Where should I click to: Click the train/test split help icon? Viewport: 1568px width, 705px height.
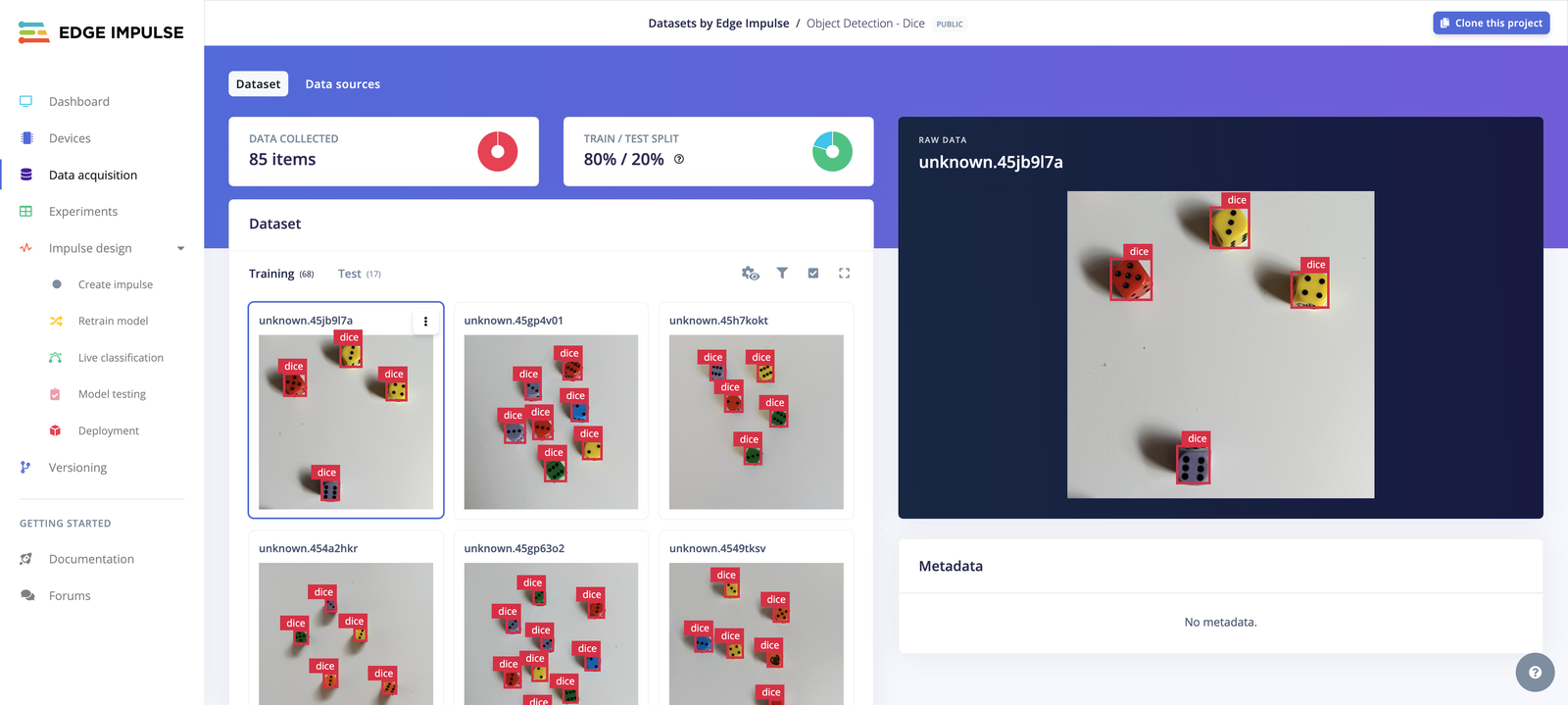(679, 159)
